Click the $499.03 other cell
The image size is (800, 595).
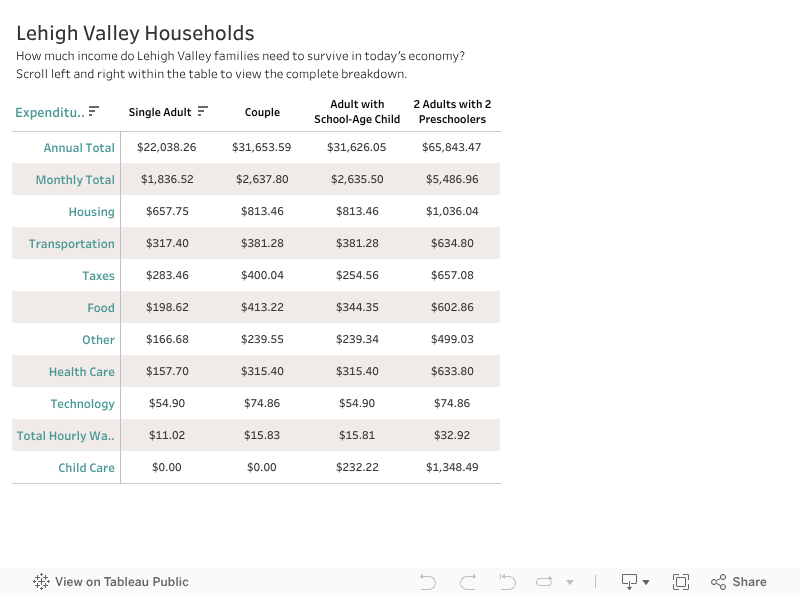point(453,339)
